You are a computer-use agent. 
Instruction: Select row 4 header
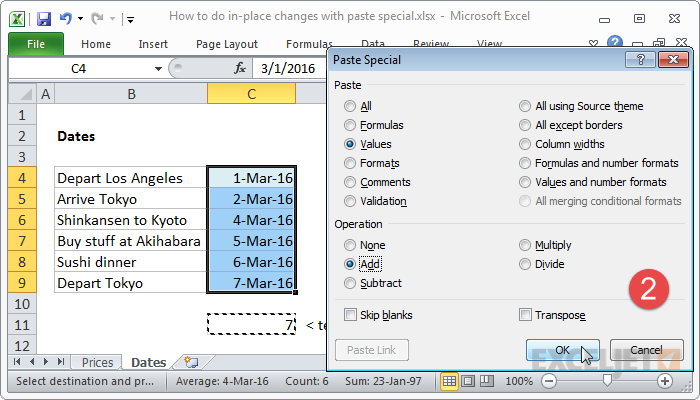coord(22,178)
